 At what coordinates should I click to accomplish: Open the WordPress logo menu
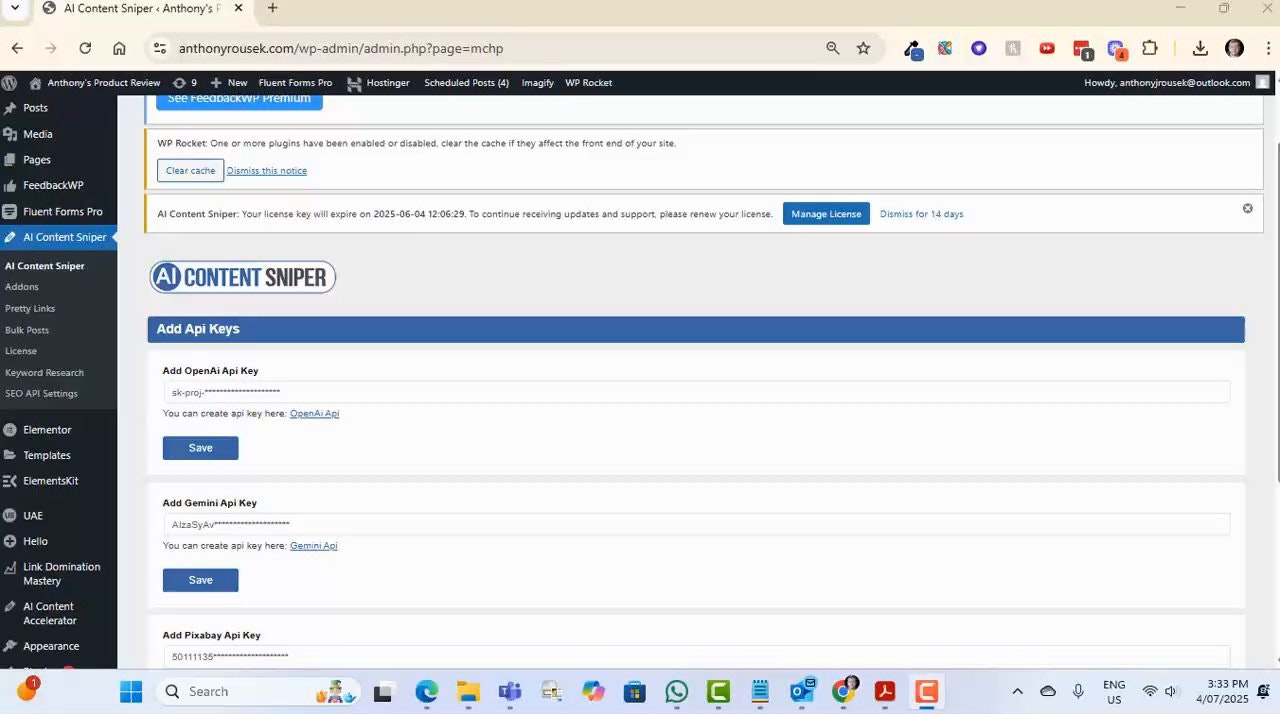click(x=9, y=83)
